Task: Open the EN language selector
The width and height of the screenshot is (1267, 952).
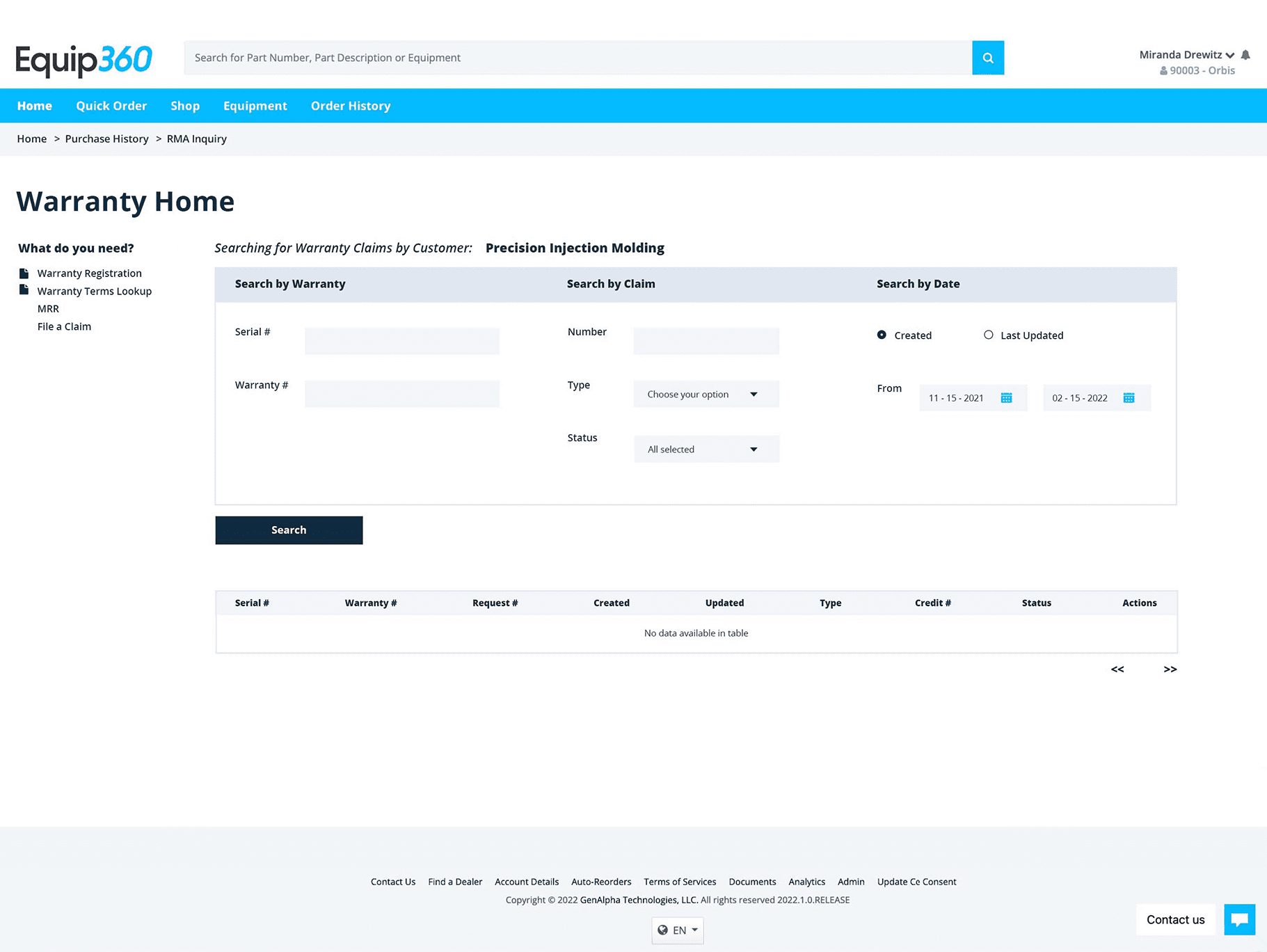Action: coord(678,930)
